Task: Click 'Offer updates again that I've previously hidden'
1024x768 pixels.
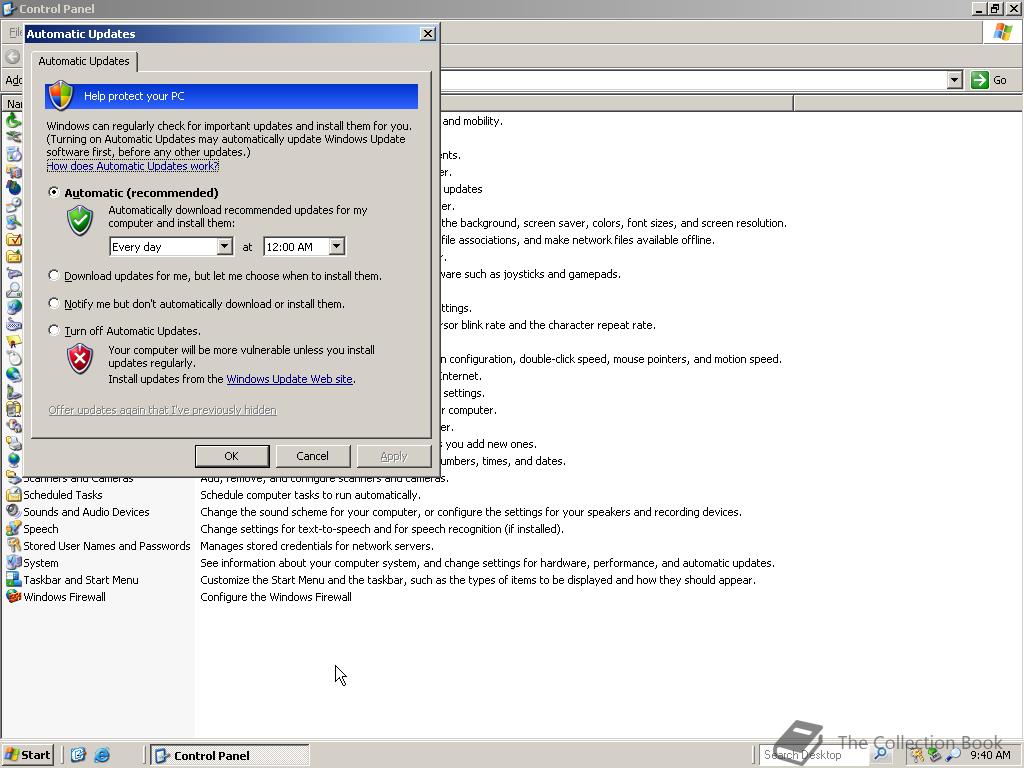Action: click(162, 410)
